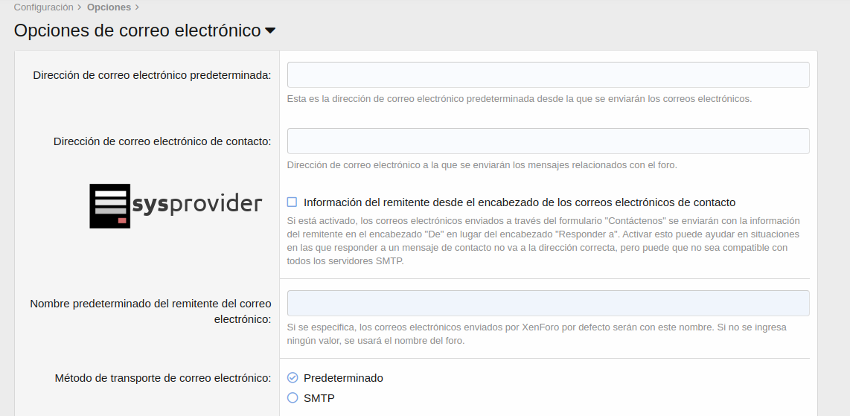Select the Predeterminado transport method radio
Screen dimensions: 850x416
point(293,378)
